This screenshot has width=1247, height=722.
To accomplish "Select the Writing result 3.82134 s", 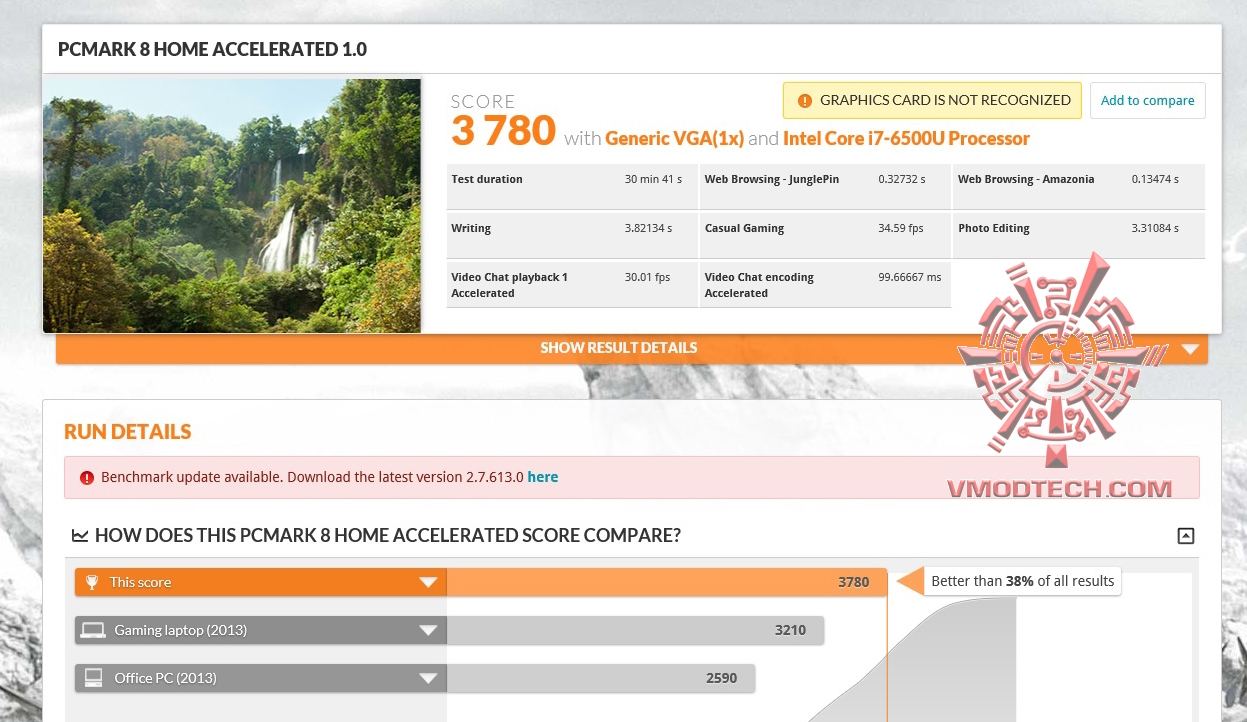I will tap(648, 228).
